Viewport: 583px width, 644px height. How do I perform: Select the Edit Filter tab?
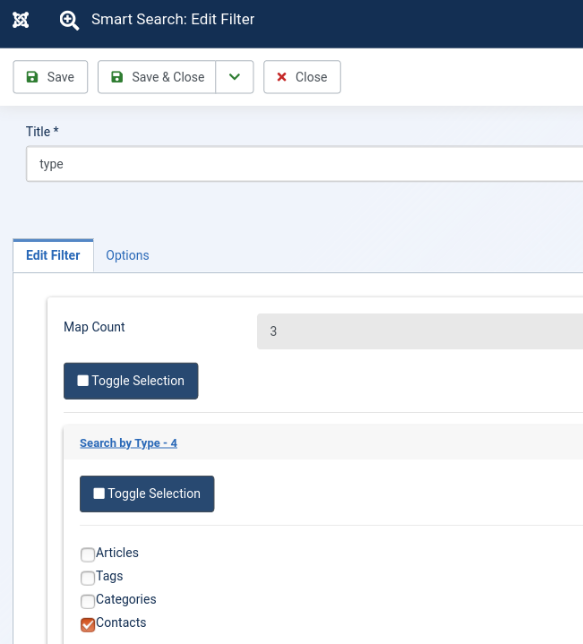coord(53,255)
